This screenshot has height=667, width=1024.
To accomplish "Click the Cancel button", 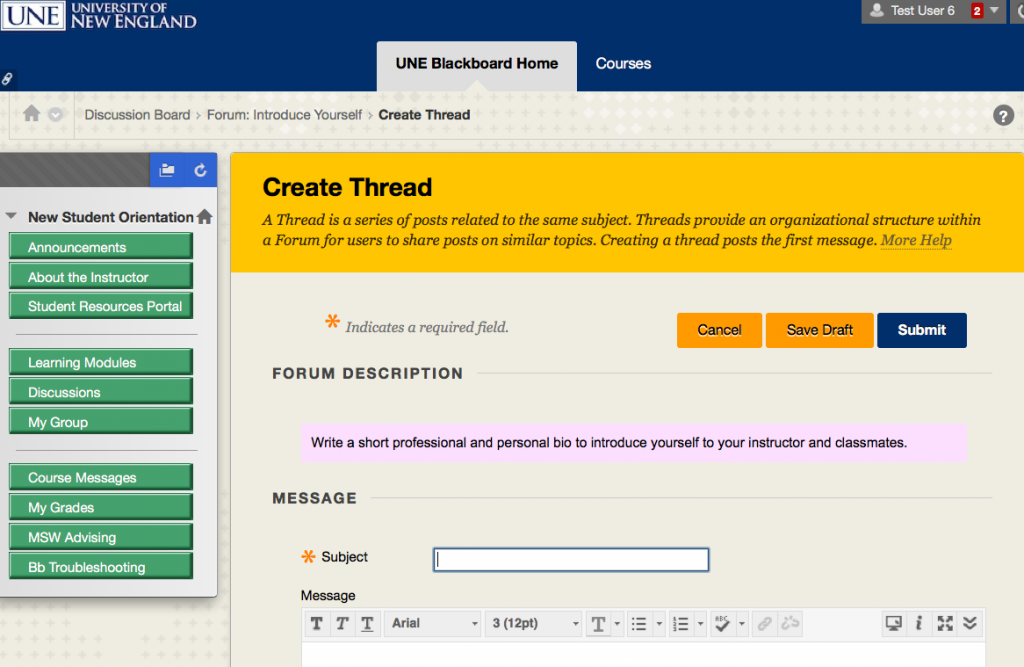I will coord(719,330).
